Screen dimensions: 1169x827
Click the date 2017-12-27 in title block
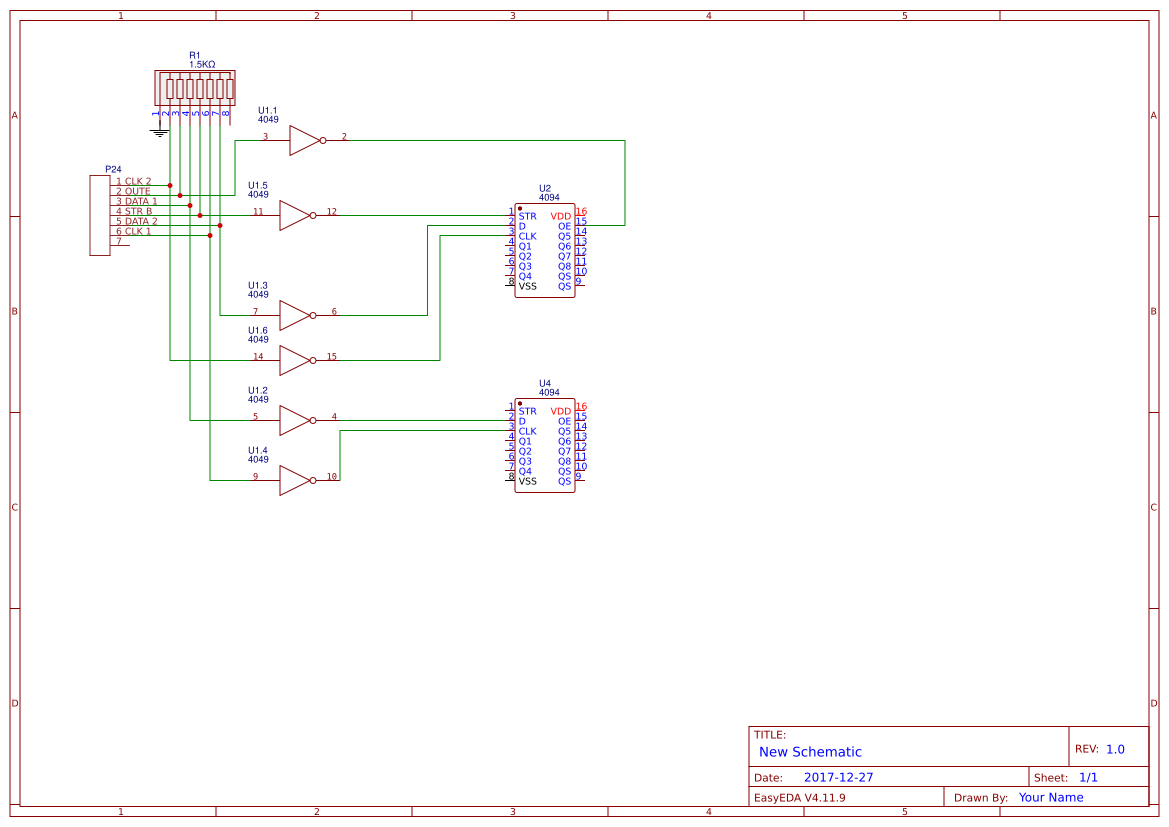coord(839,776)
